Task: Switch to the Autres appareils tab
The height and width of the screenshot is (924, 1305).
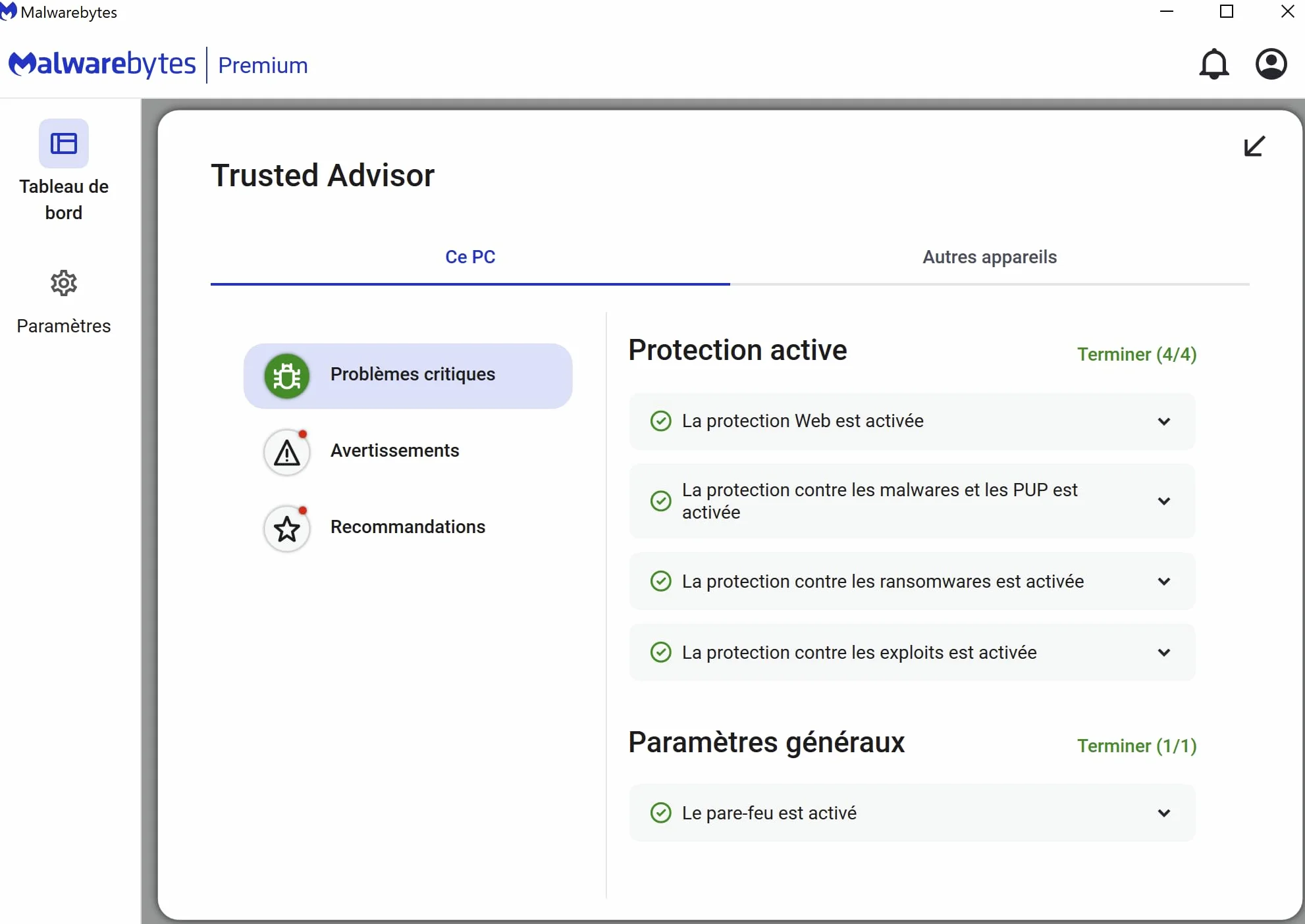Action: point(990,257)
